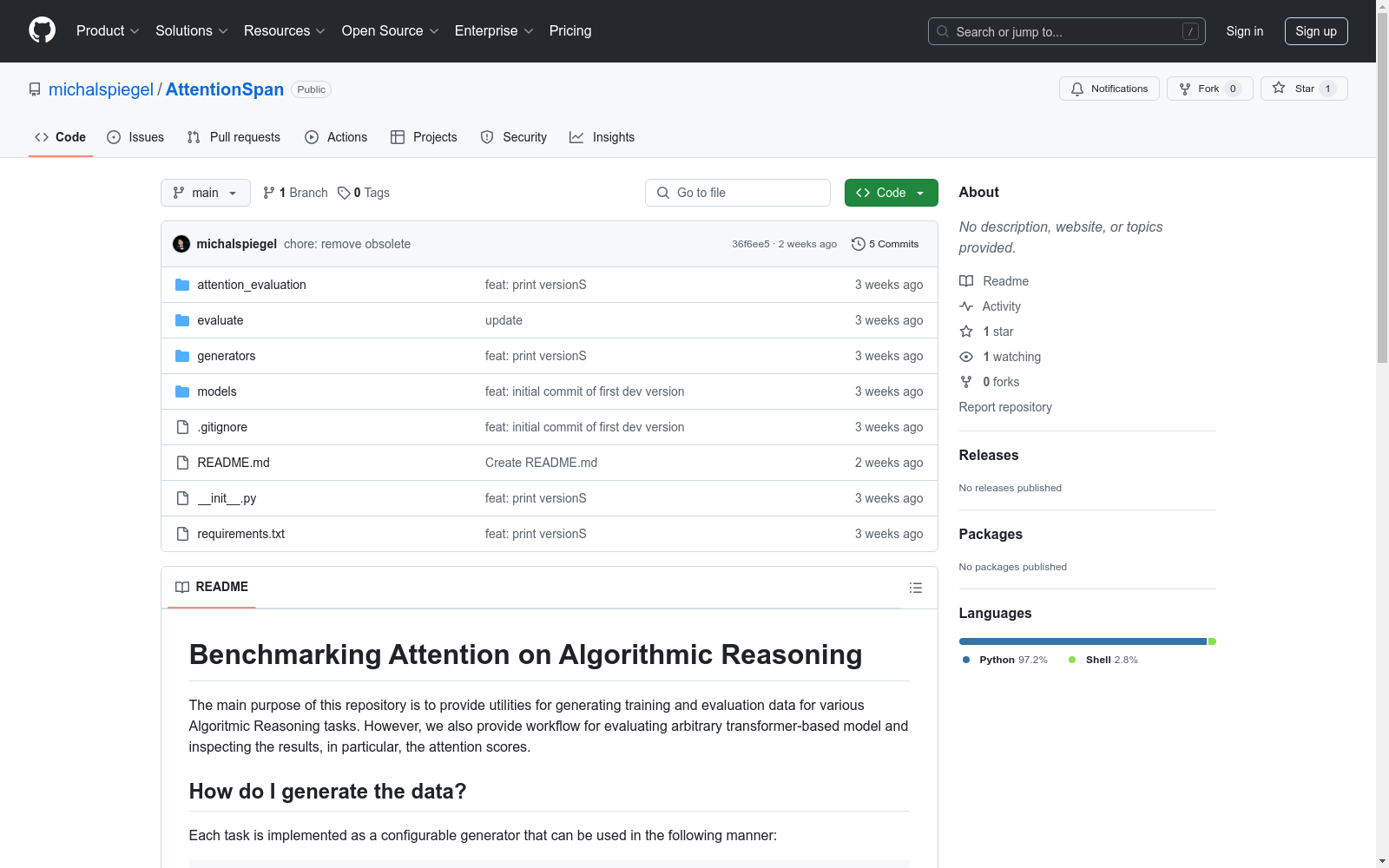Open the main branch selector dropdown

tap(206, 193)
